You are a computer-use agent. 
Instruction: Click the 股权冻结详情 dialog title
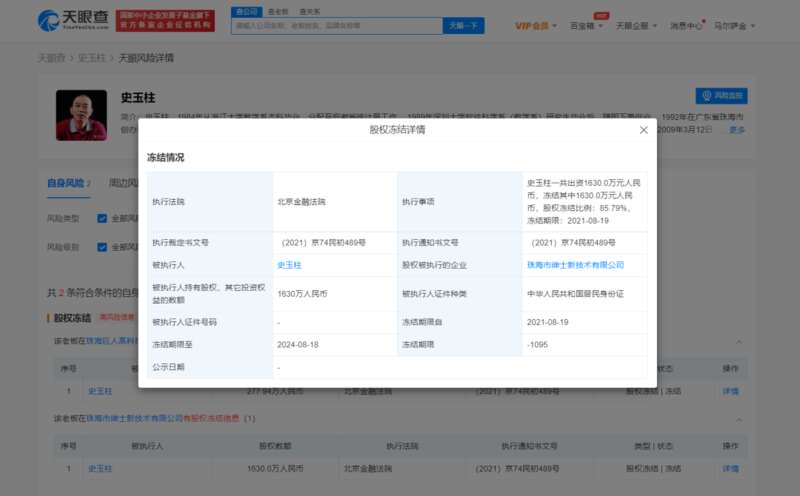(397, 130)
